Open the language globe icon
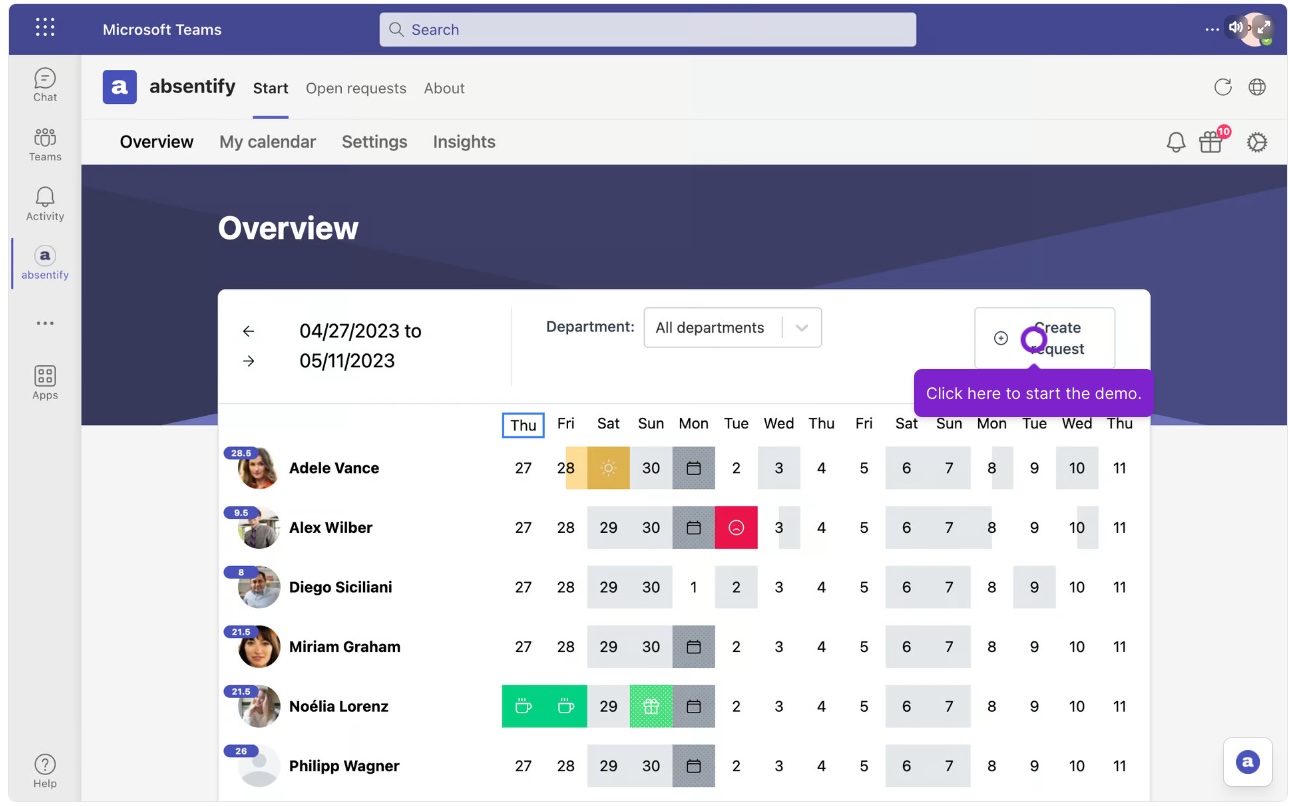 (x=1257, y=87)
